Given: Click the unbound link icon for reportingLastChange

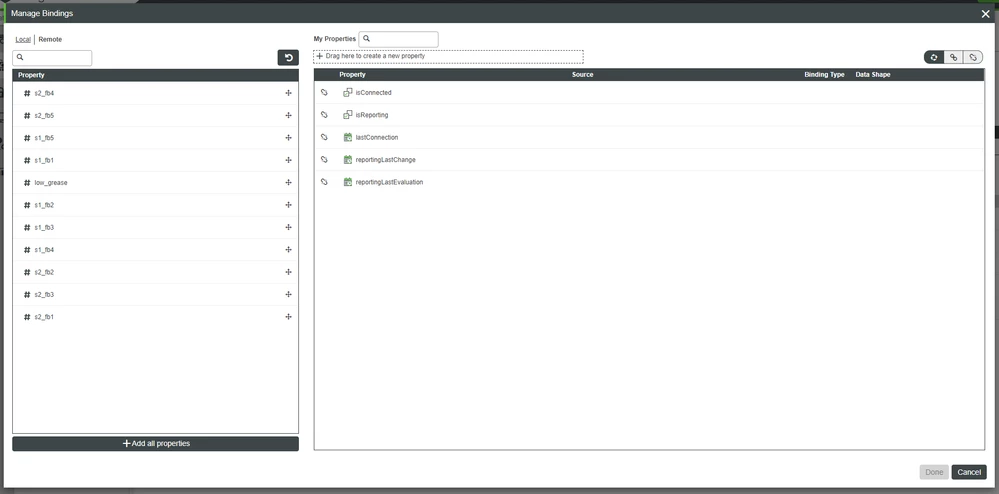Looking at the screenshot, I should click(x=324, y=159).
